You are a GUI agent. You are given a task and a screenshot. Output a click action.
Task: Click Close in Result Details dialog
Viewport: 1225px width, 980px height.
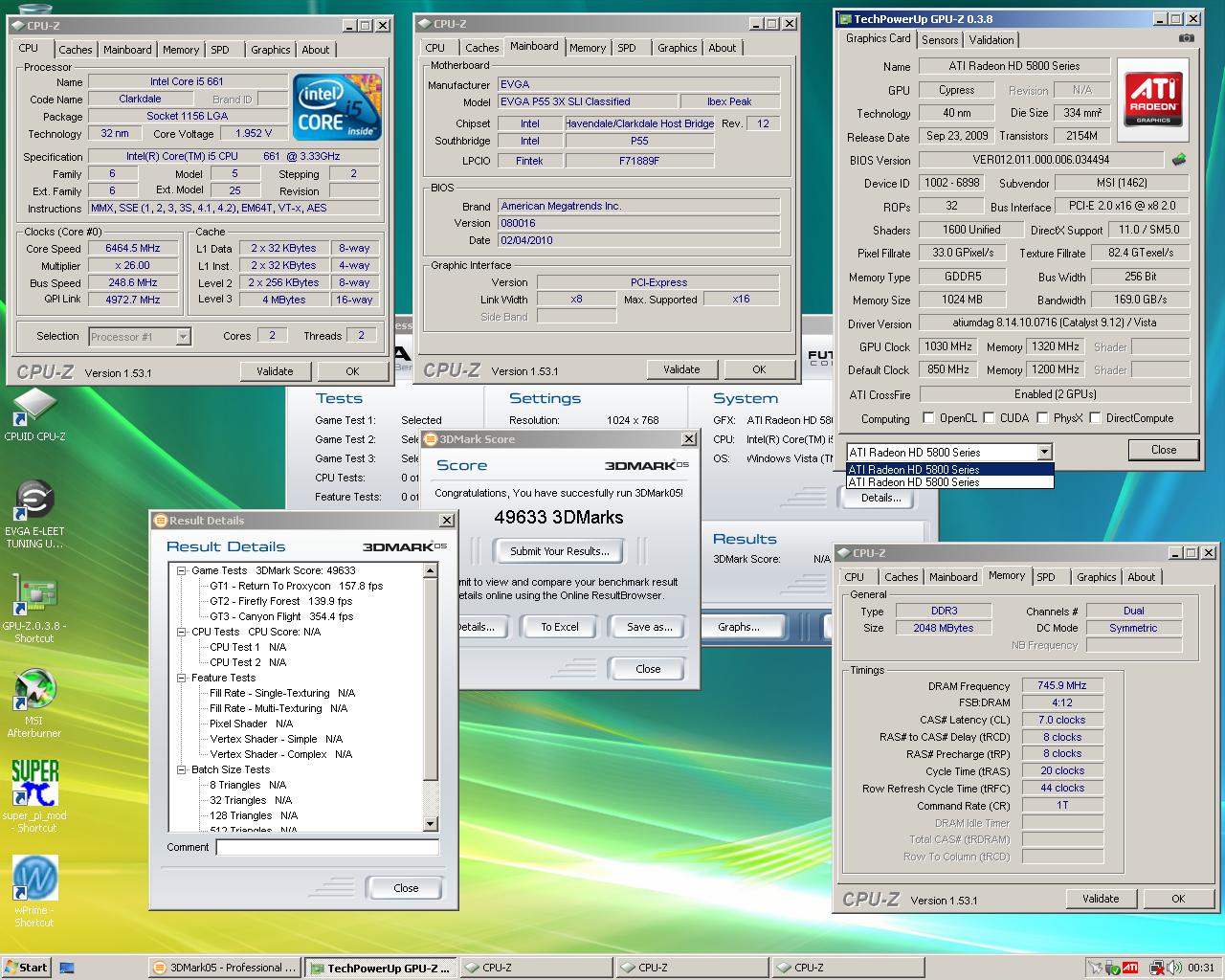point(406,887)
